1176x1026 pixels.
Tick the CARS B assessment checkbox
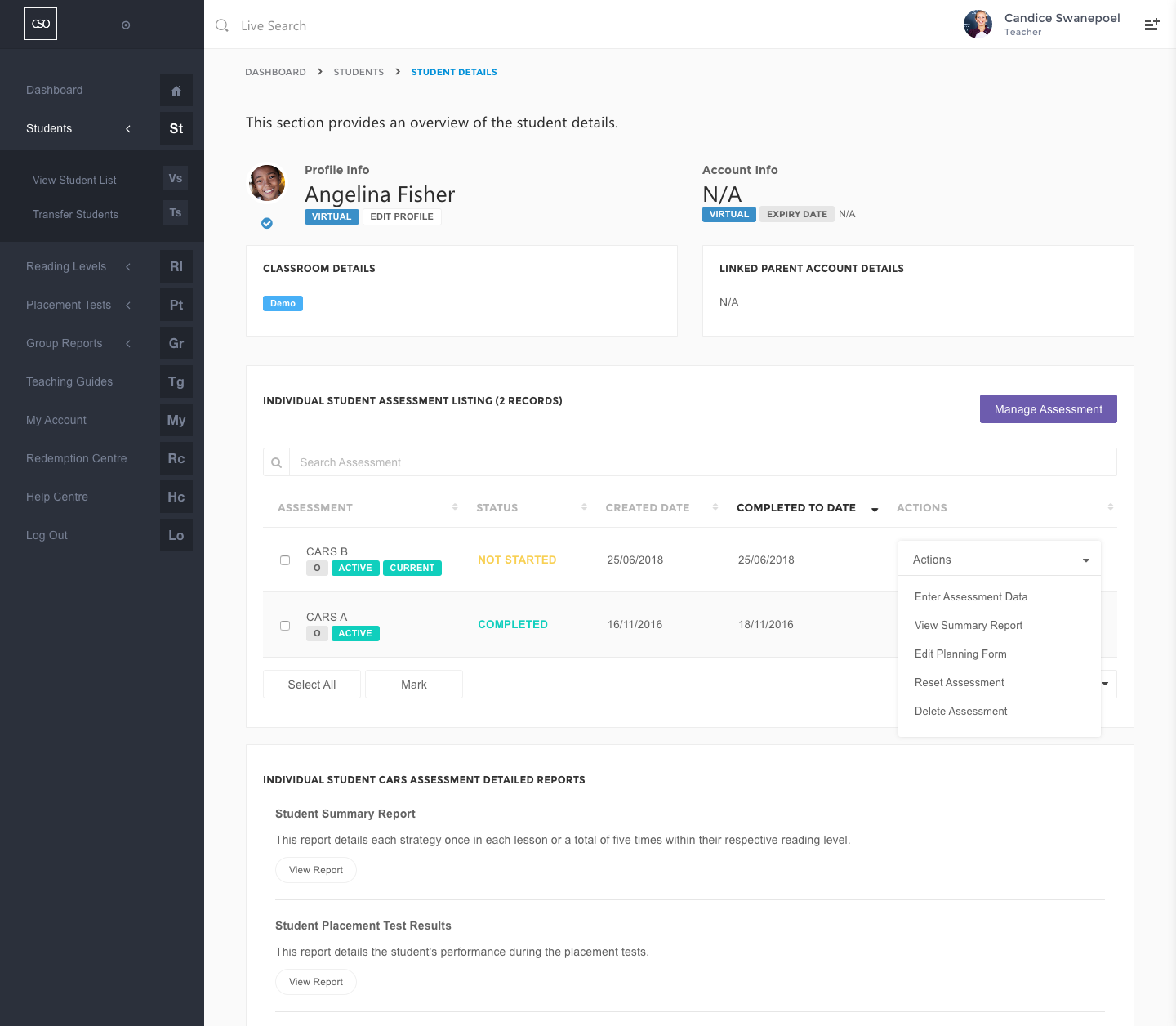coord(285,560)
